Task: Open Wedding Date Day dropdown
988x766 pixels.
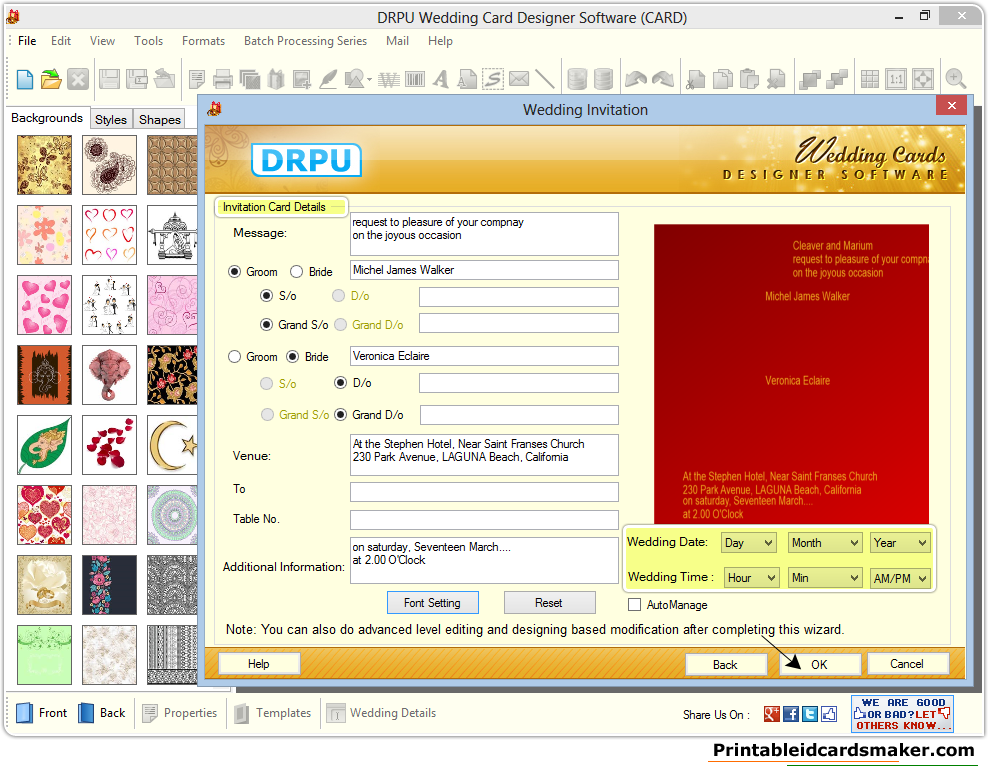Action: (x=749, y=543)
